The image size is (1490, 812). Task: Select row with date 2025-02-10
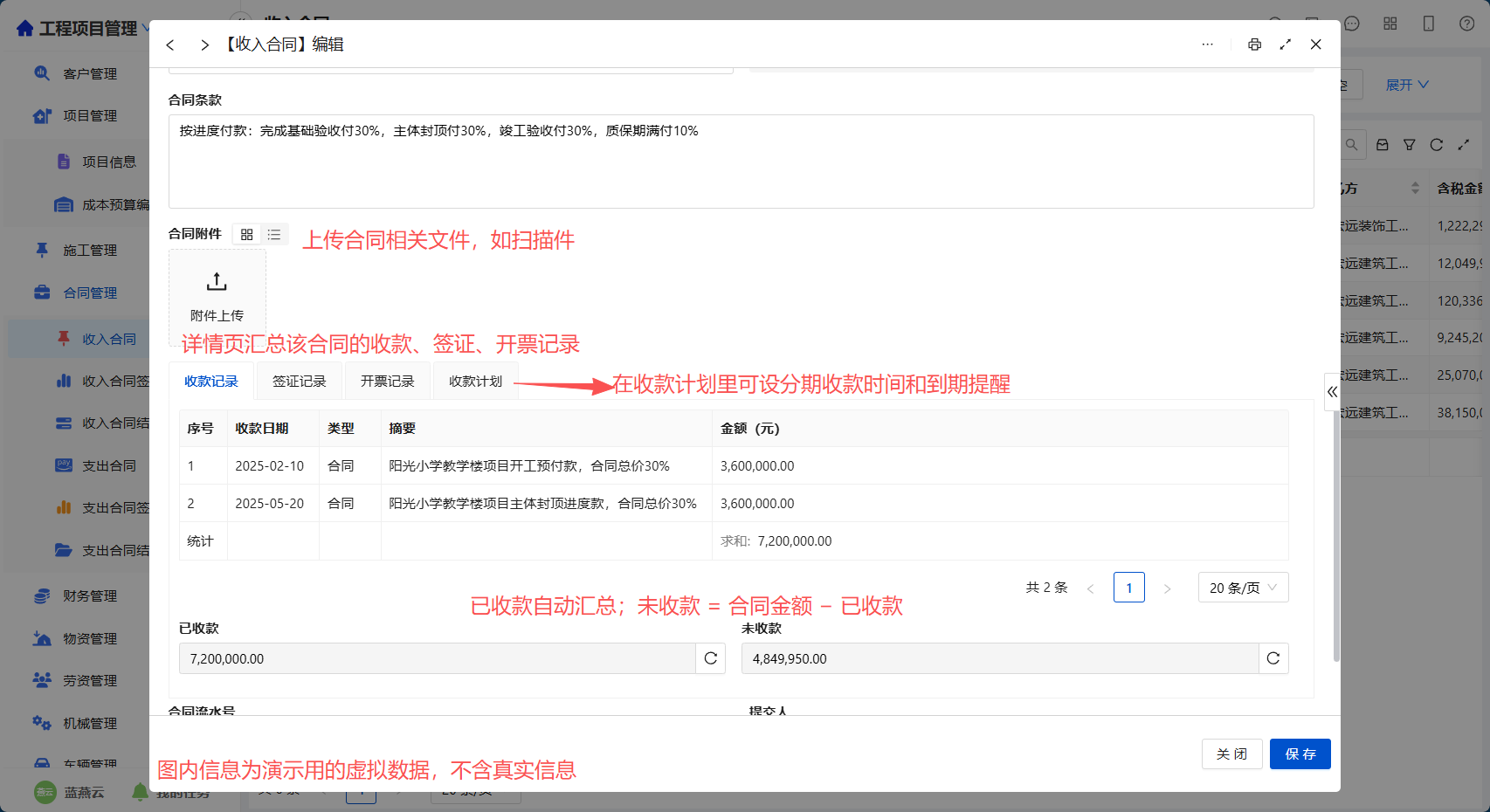coord(734,466)
